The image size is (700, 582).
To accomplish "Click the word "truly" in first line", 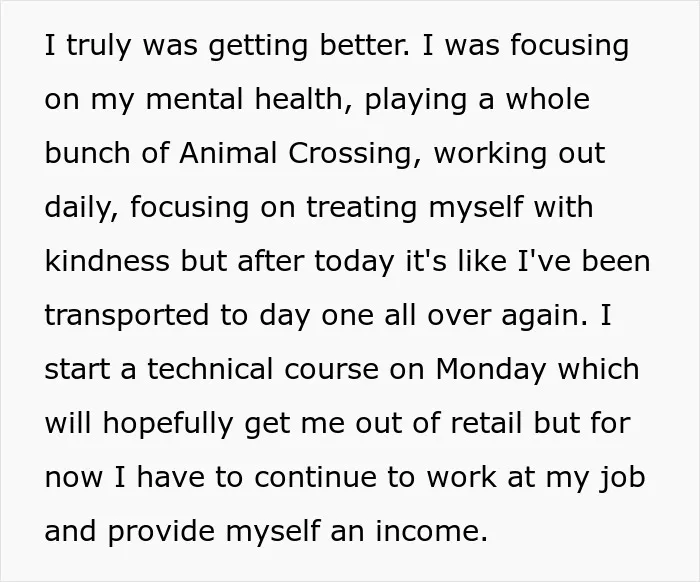I will (98, 46).
